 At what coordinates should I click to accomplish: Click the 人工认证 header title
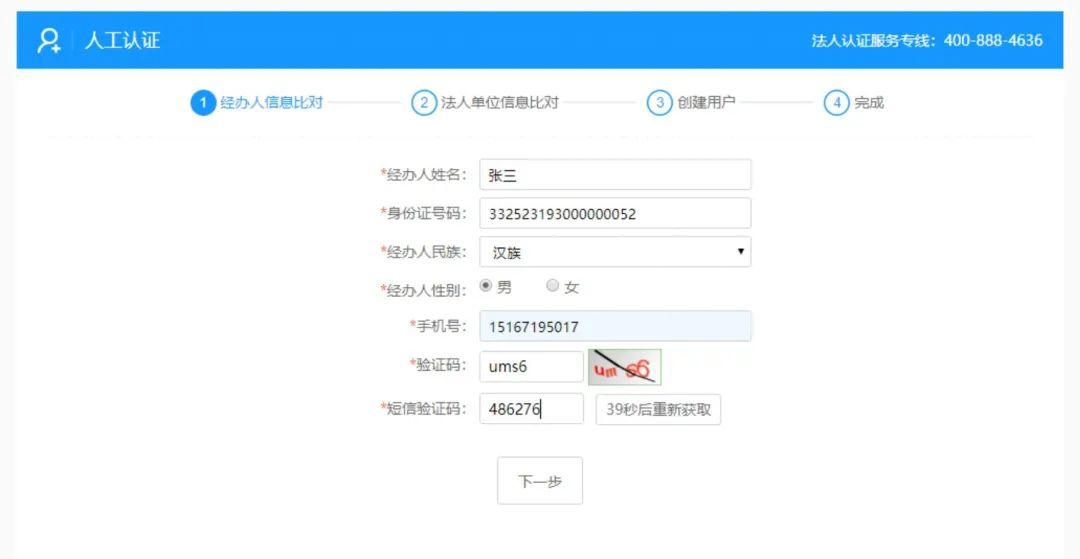123,41
